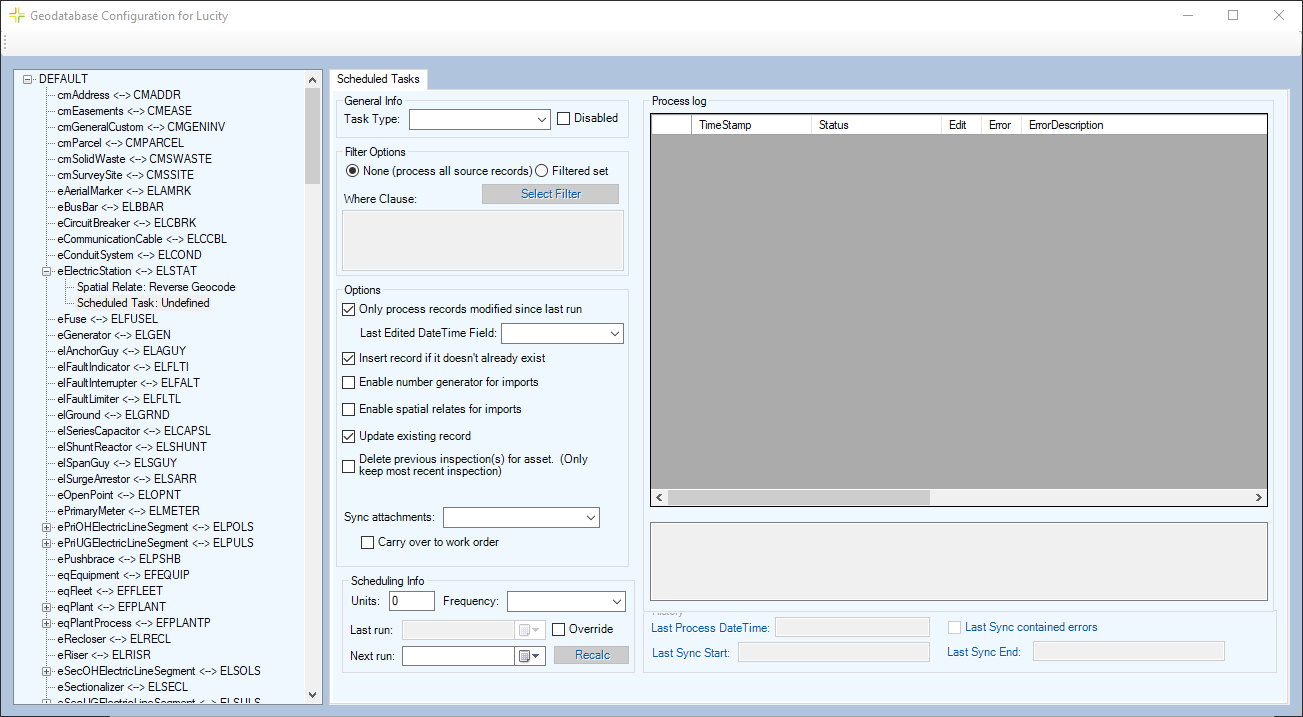Image resolution: width=1303 pixels, height=717 pixels.
Task: Click the toolbar grip handle below title bar
Action: pos(5,43)
